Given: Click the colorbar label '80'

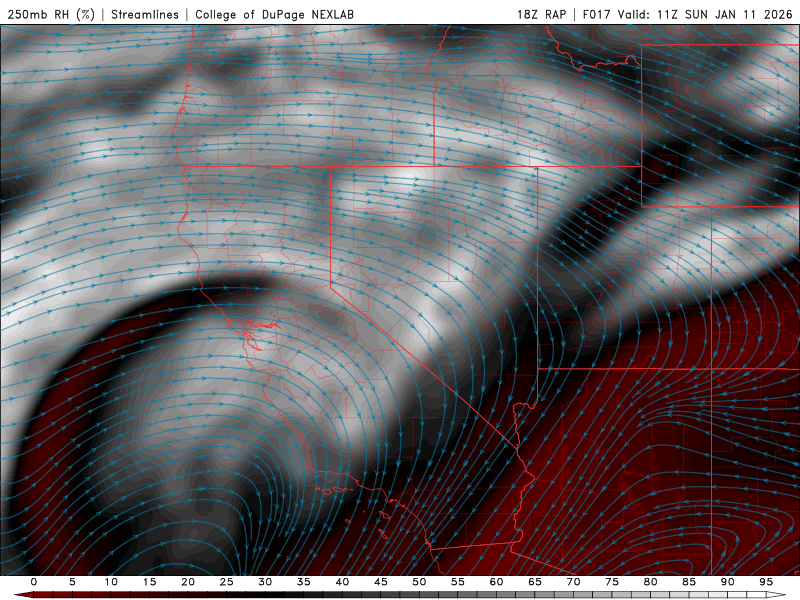Looking at the screenshot, I should click(x=650, y=582).
